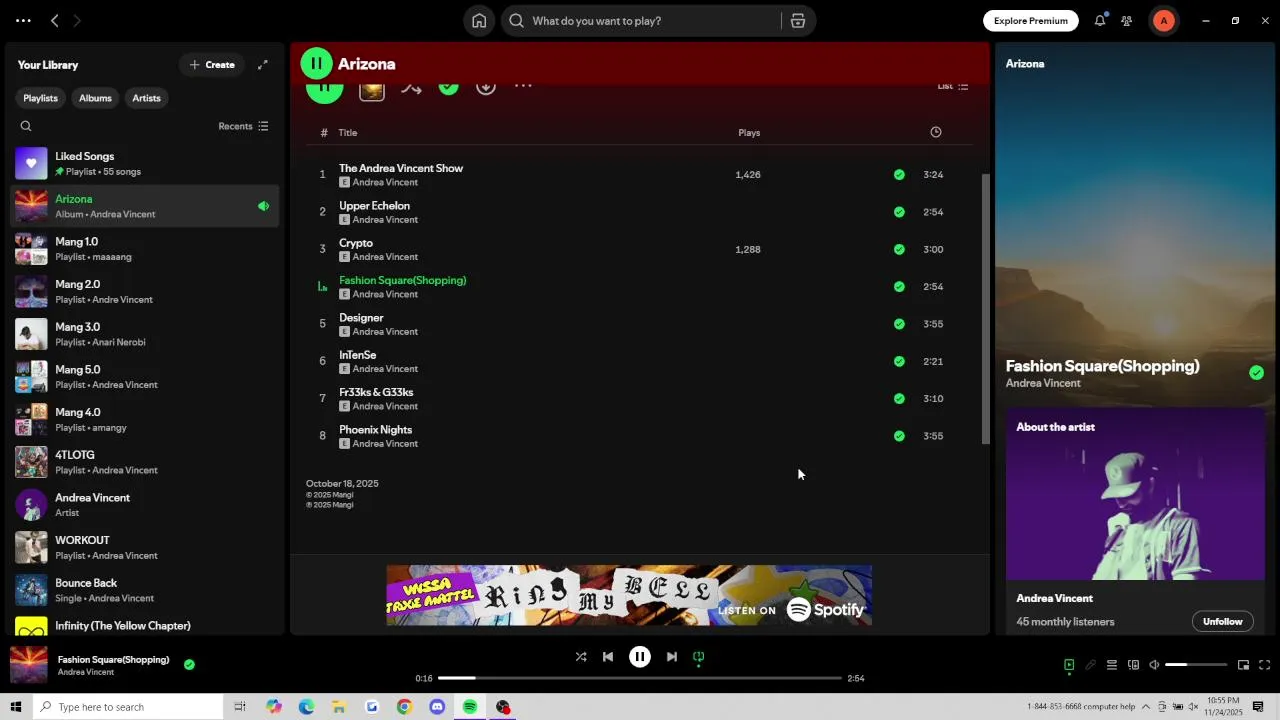Image resolution: width=1280 pixels, height=720 pixels.
Task: Mute the Spotify volume
Action: coord(1154,665)
